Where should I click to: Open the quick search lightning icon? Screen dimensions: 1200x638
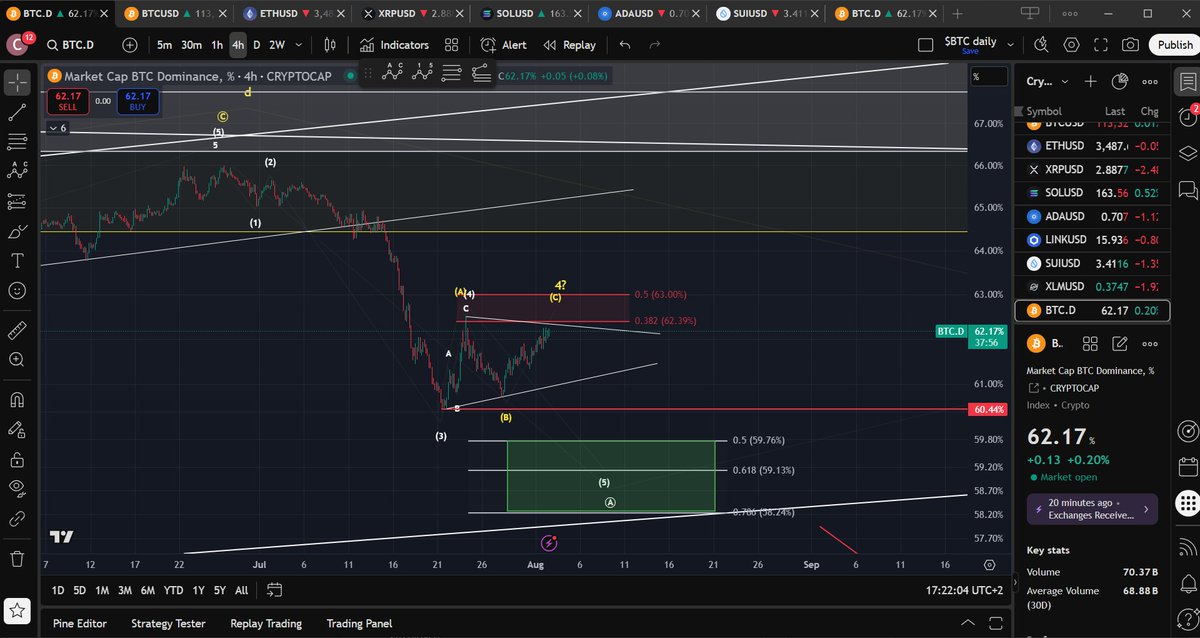1042,45
